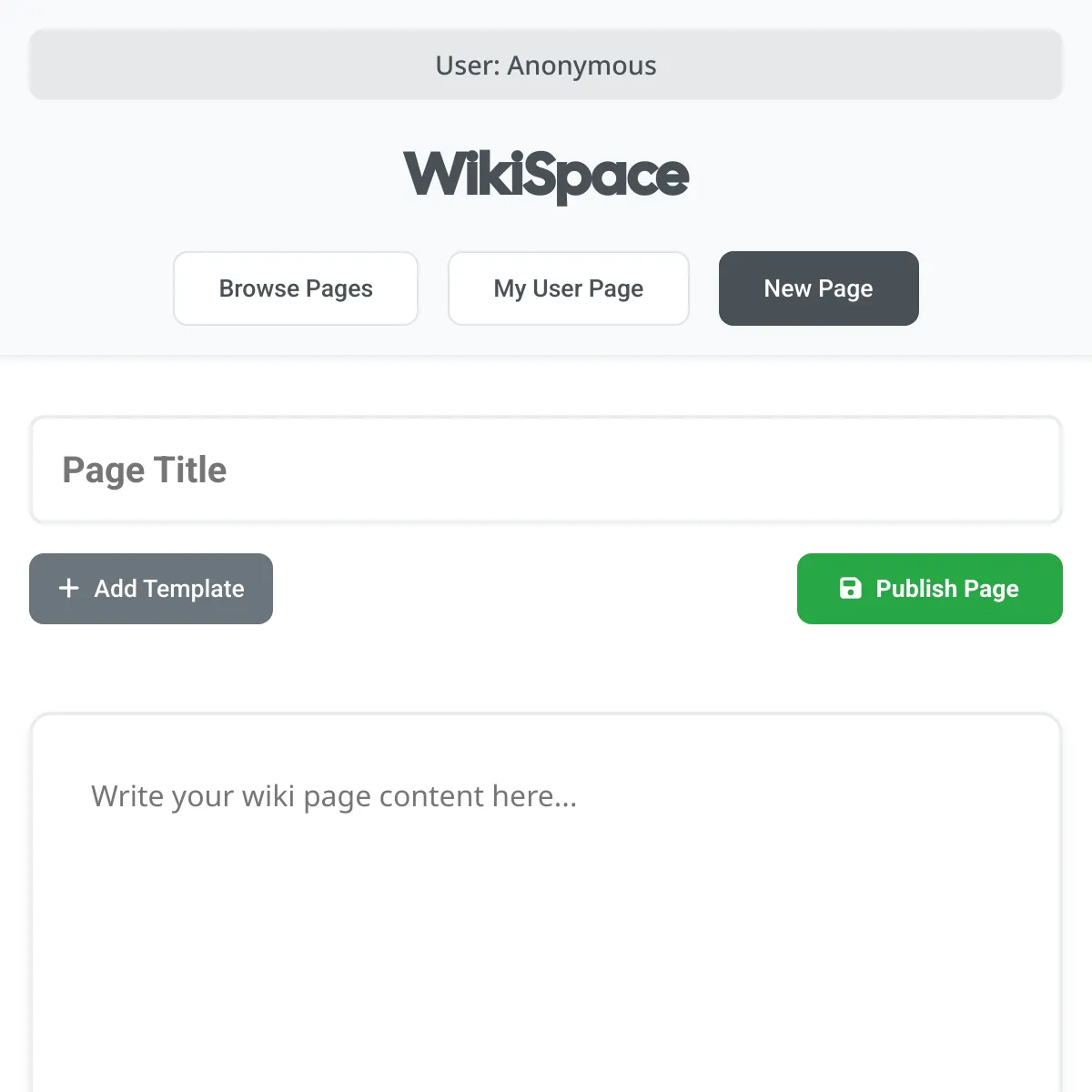
Task: Click the Add Template button
Action: tap(151, 589)
